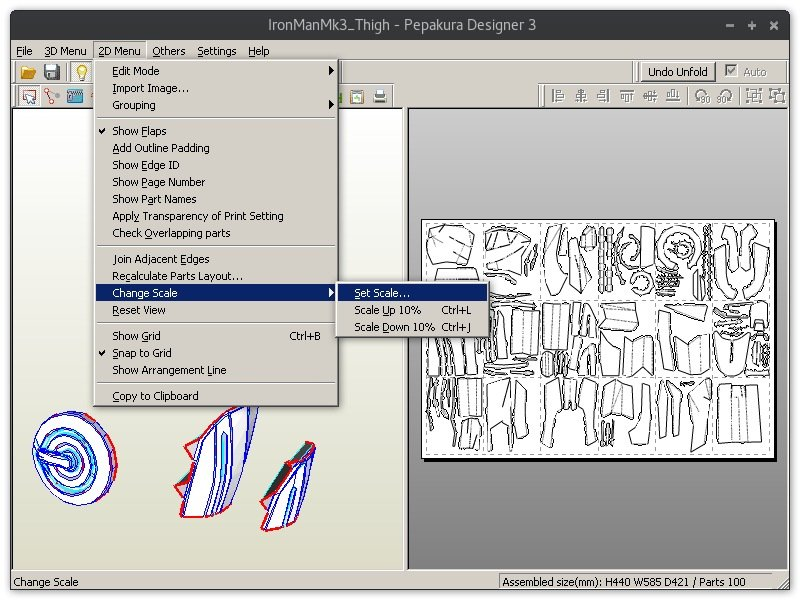Enable Show Arrangement Line
This screenshot has height=600, width=800.
click(216, 370)
